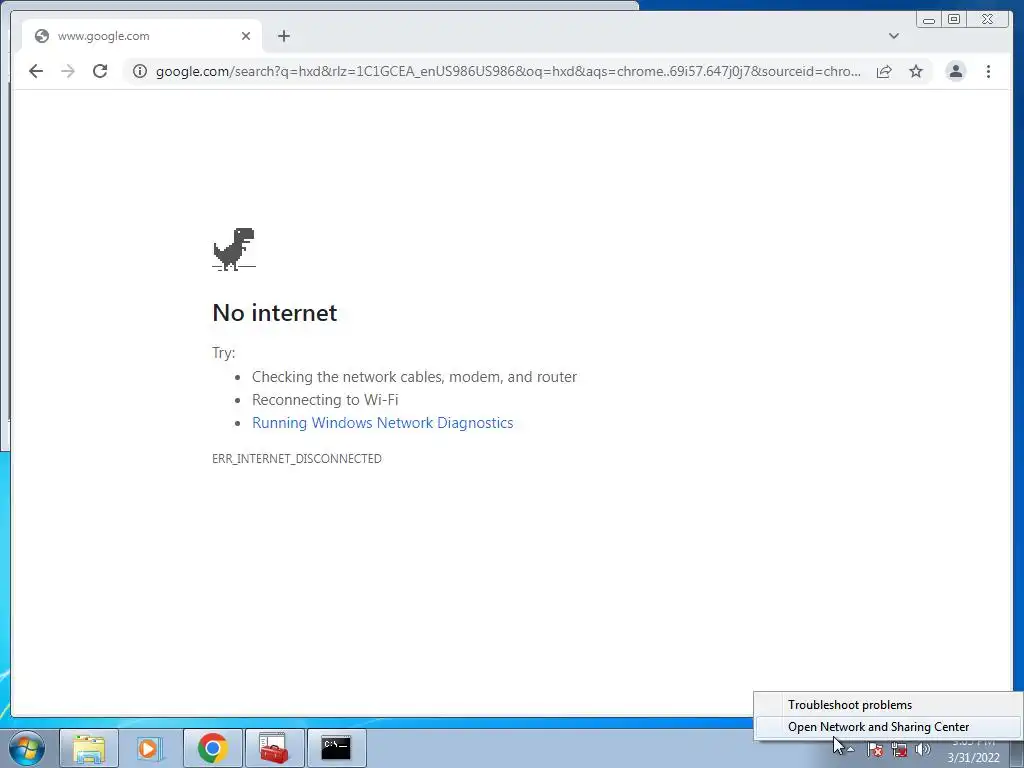The height and width of the screenshot is (768, 1024).
Task: Expand the tab search dropdown arrow
Action: coord(894,36)
